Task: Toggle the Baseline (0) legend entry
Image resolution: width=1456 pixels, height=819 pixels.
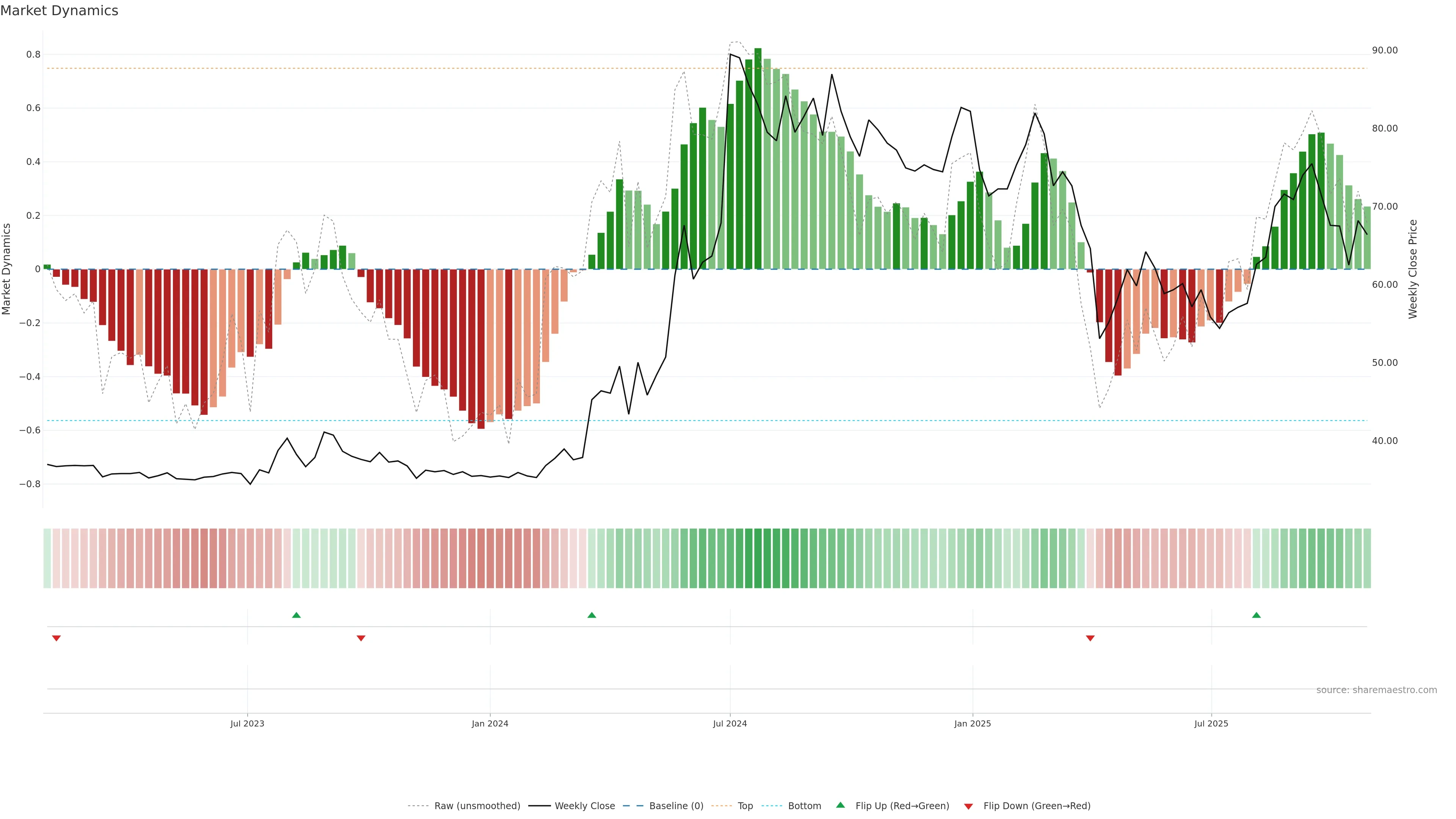Action: pyautogui.click(x=676, y=806)
